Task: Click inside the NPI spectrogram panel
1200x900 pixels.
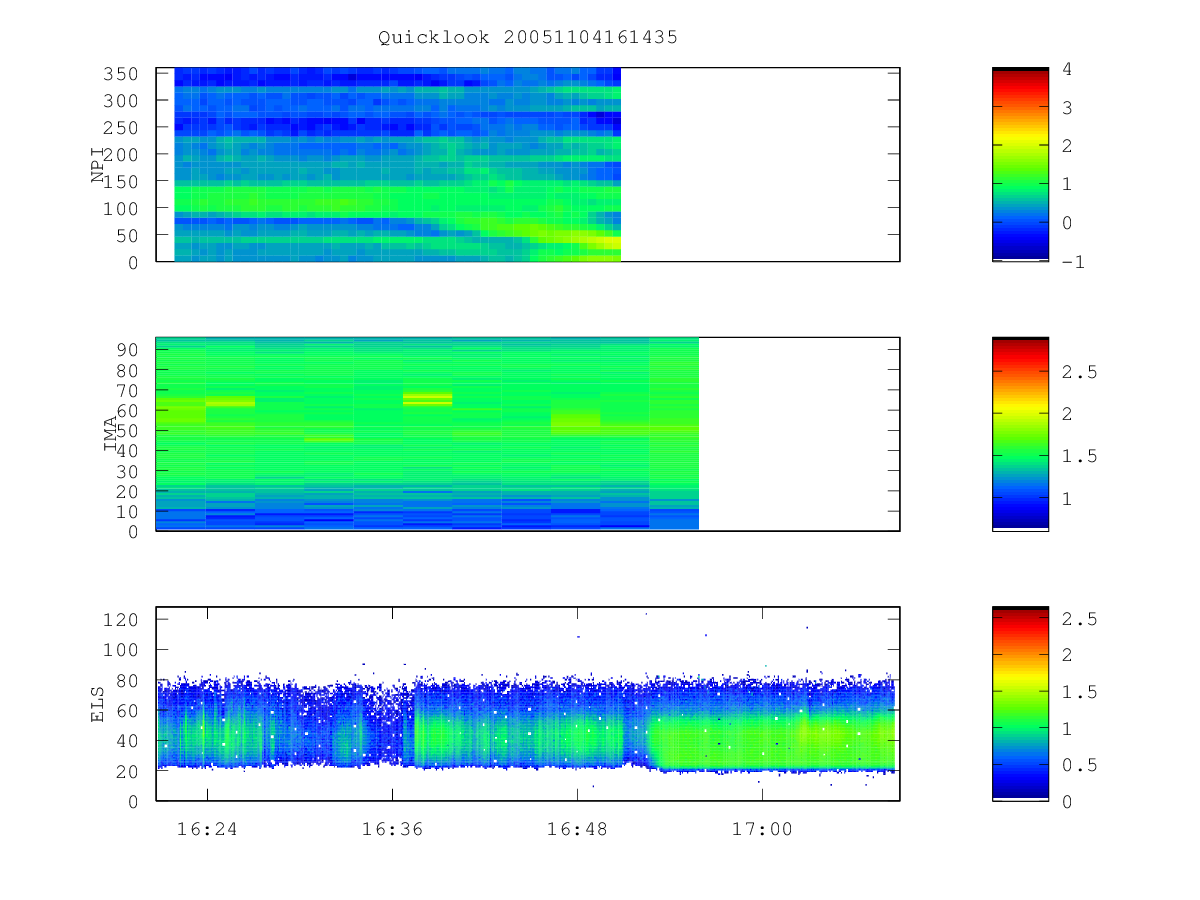Action: pyautogui.click(x=528, y=165)
